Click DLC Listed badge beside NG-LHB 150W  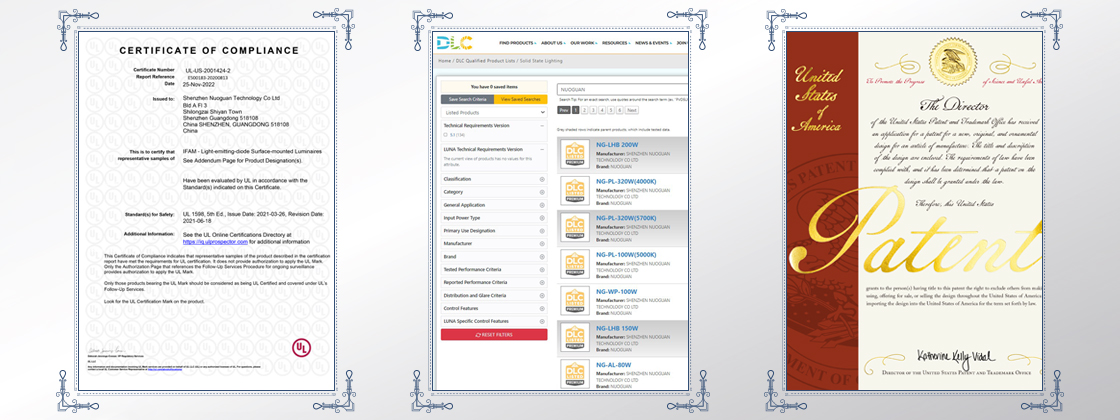point(575,338)
